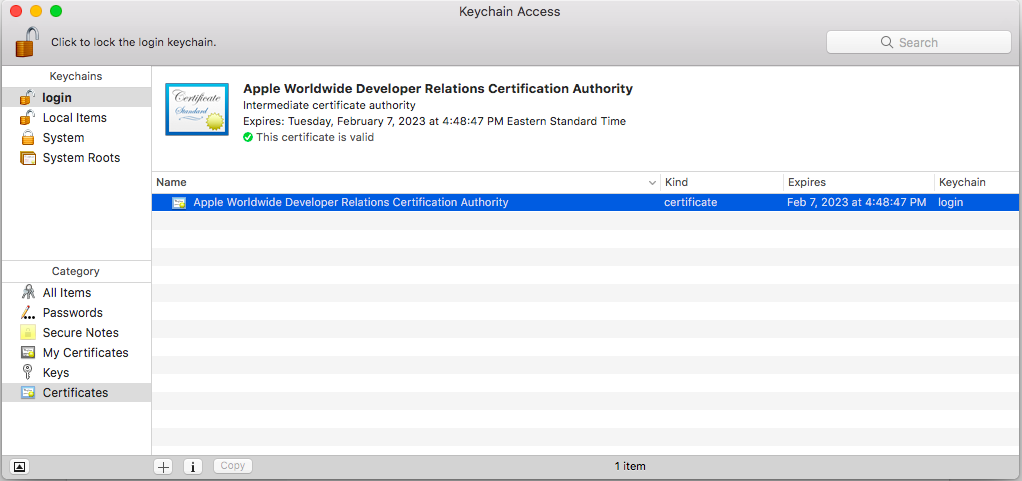Image resolution: width=1022 pixels, height=481 pixels.
Task: Sort list by Kind column
Action: click(722, 182)
